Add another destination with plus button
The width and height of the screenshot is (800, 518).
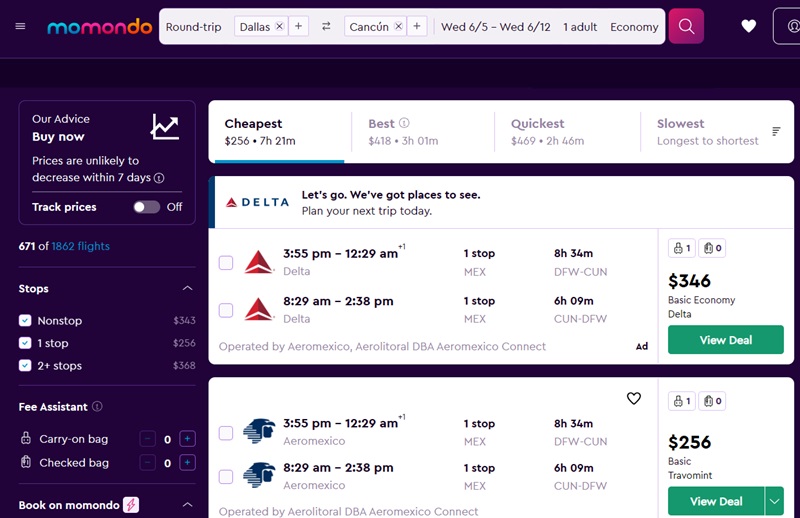click(417, 26)
